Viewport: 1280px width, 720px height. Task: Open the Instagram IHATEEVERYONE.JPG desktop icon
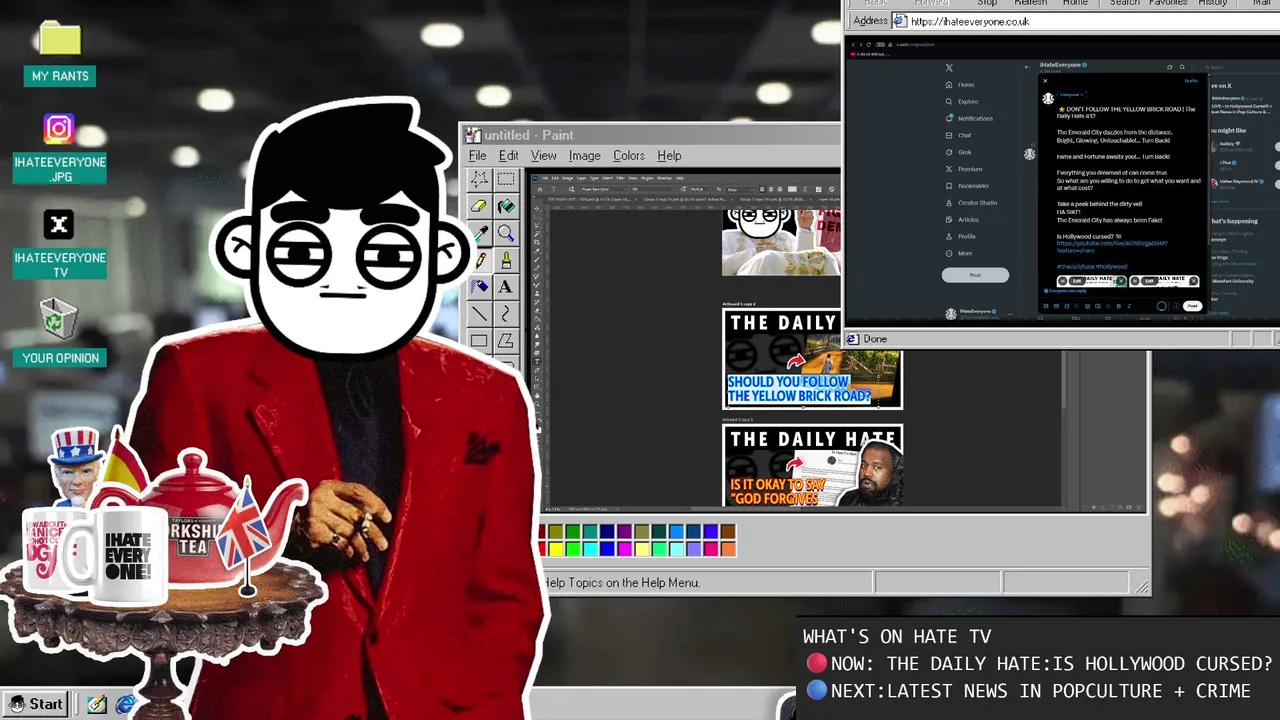pyautogui.click(x=59, y=148)
